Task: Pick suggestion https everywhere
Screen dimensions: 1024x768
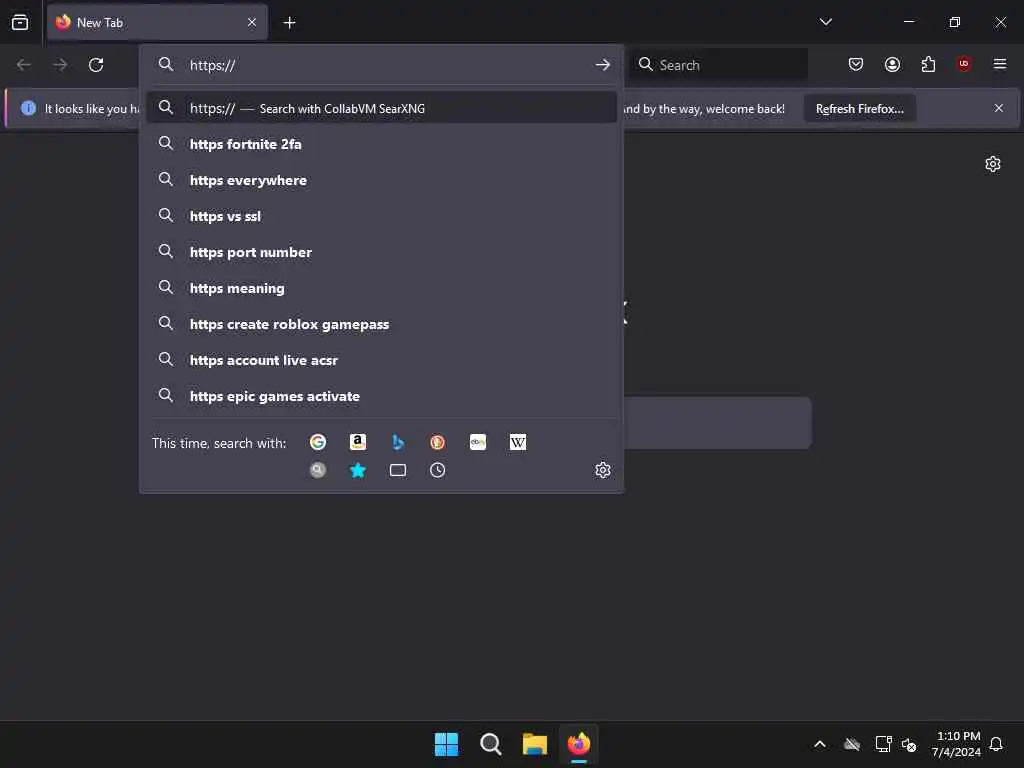Action: [381, 180]
